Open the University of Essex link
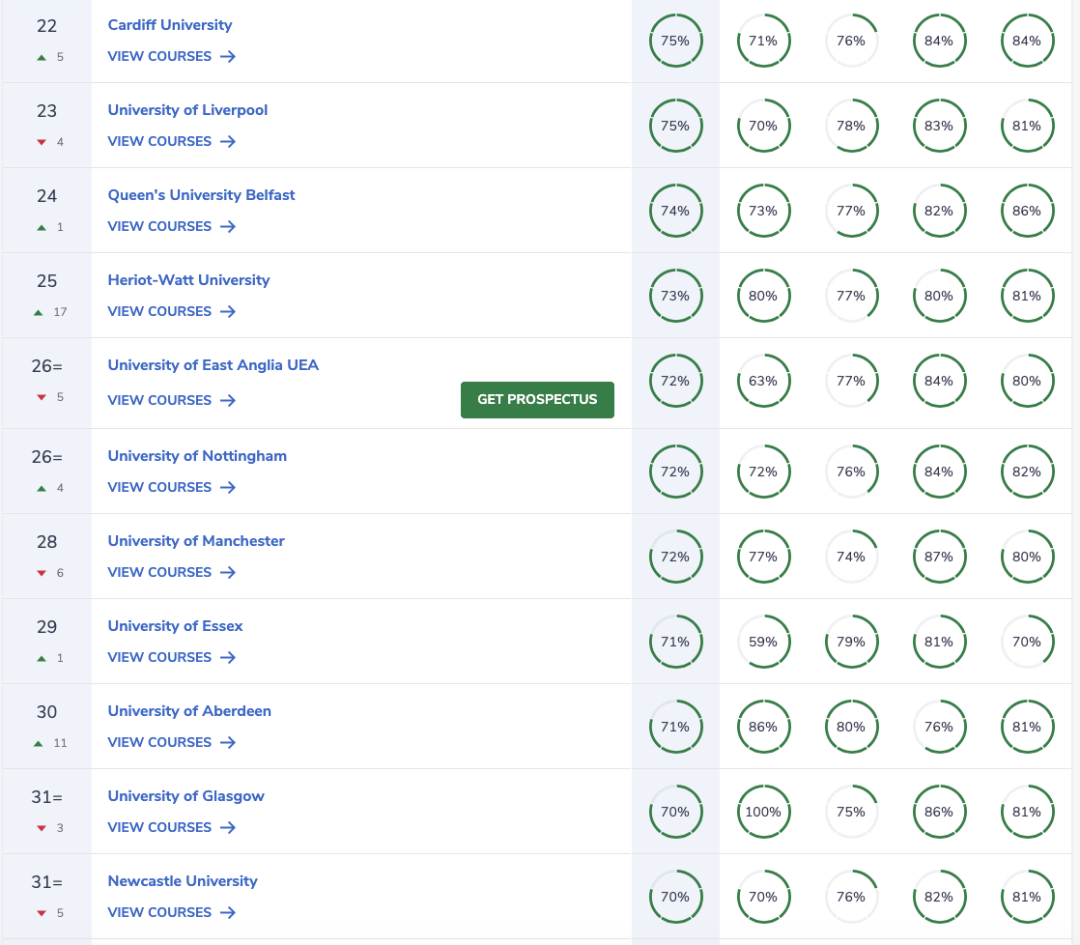The height and width of the screenshot is (945, 1080). click(x=175, y=626)
